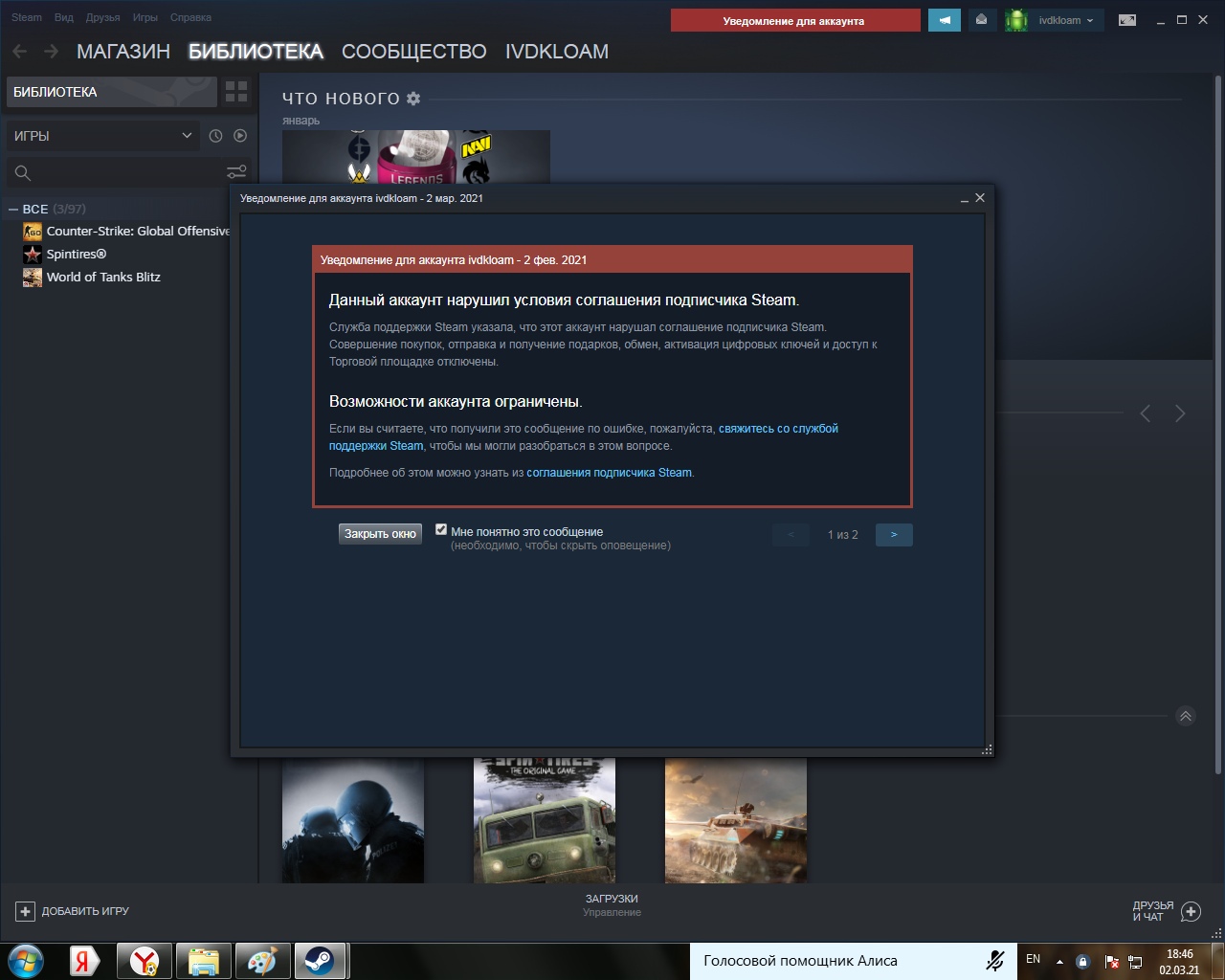Open File Explorer taskbar icon
The height and width of the screenshot is (980, 1225).
point(203,961)
